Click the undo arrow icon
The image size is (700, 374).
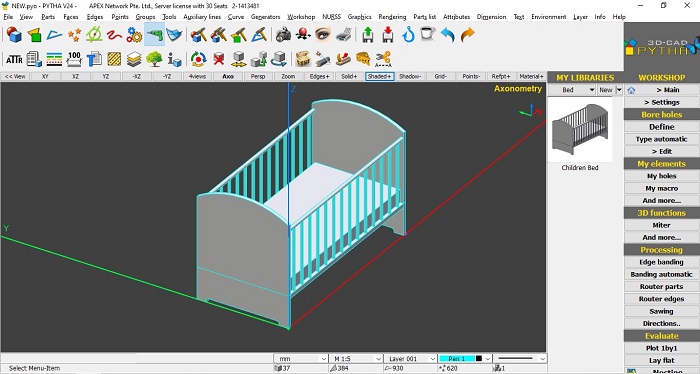447,34
